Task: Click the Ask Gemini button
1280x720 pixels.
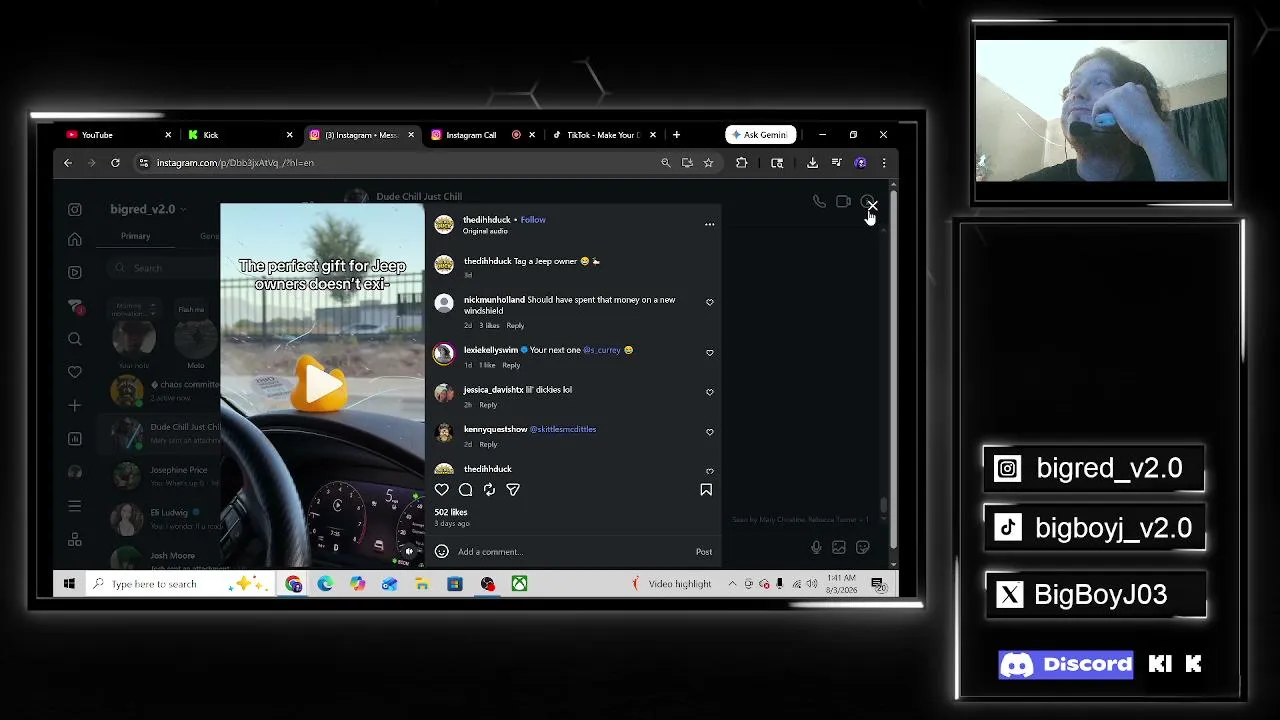Action: coord(760,135)
